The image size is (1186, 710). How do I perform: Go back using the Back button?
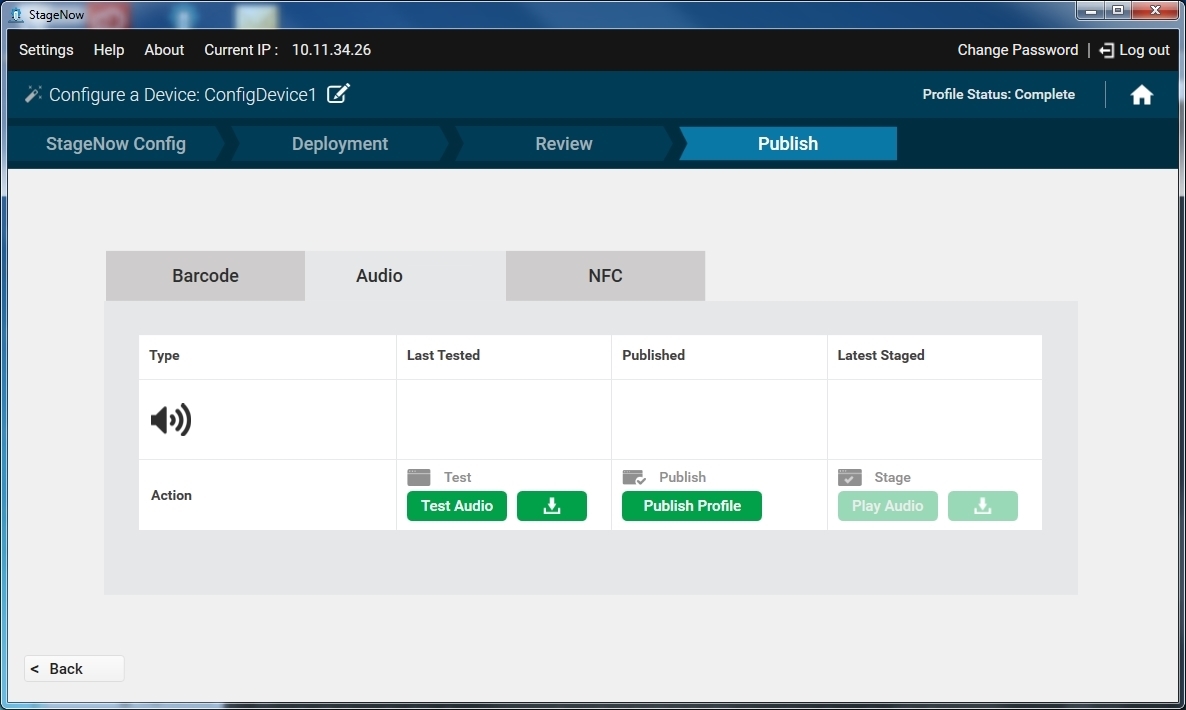click(74, 669)
